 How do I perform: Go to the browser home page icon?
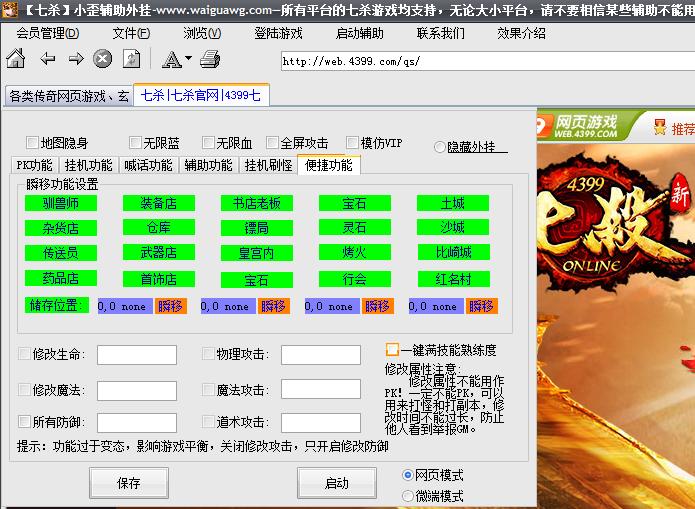16,59
